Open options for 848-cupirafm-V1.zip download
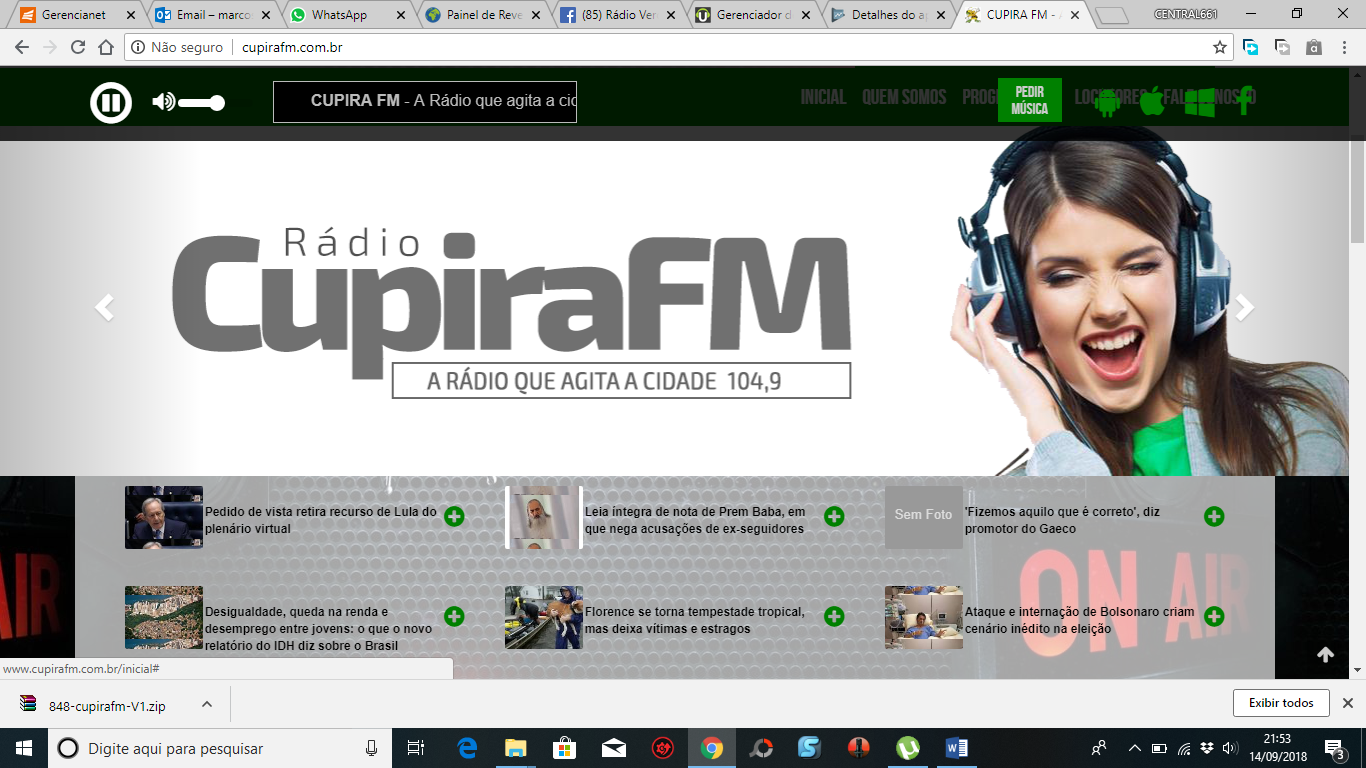The image size is (1366, 768). tap(207, 704)
